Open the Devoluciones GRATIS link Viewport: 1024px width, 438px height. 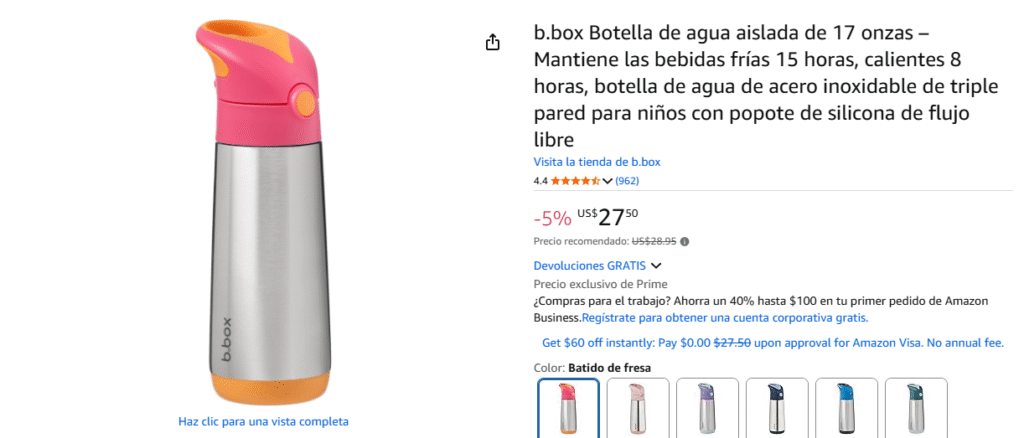pos(590,266)
